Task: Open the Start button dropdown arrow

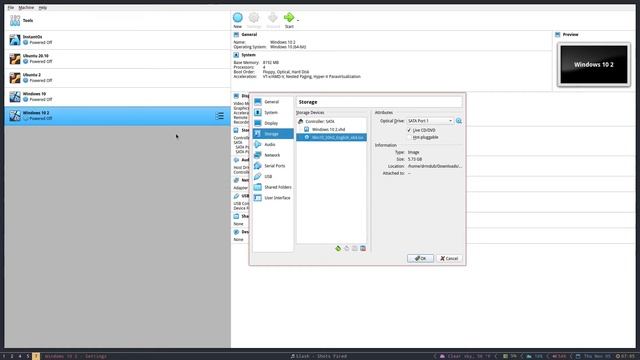Action: coord(298,20)
